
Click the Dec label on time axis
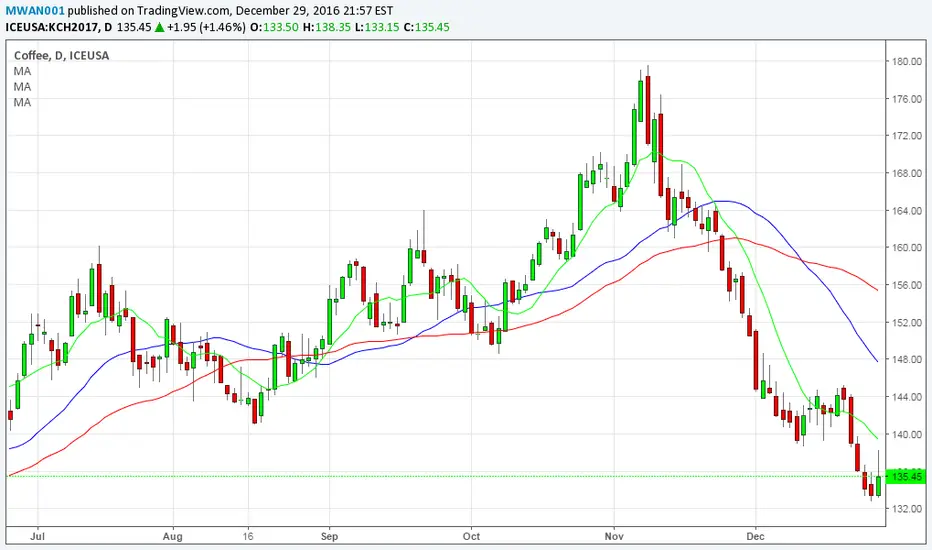pyautogui.click(x=755, y=536)
